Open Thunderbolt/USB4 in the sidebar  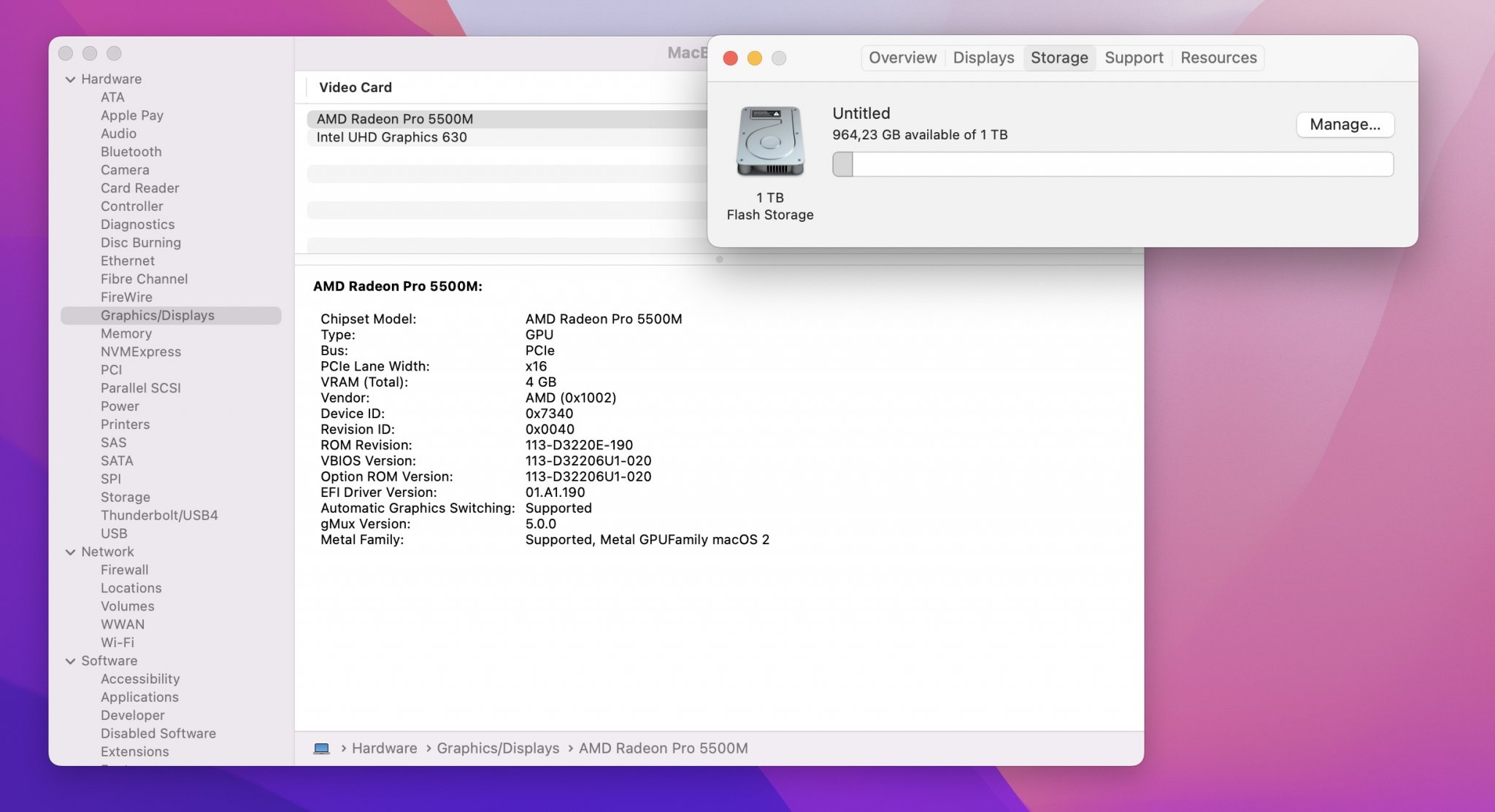159,515
